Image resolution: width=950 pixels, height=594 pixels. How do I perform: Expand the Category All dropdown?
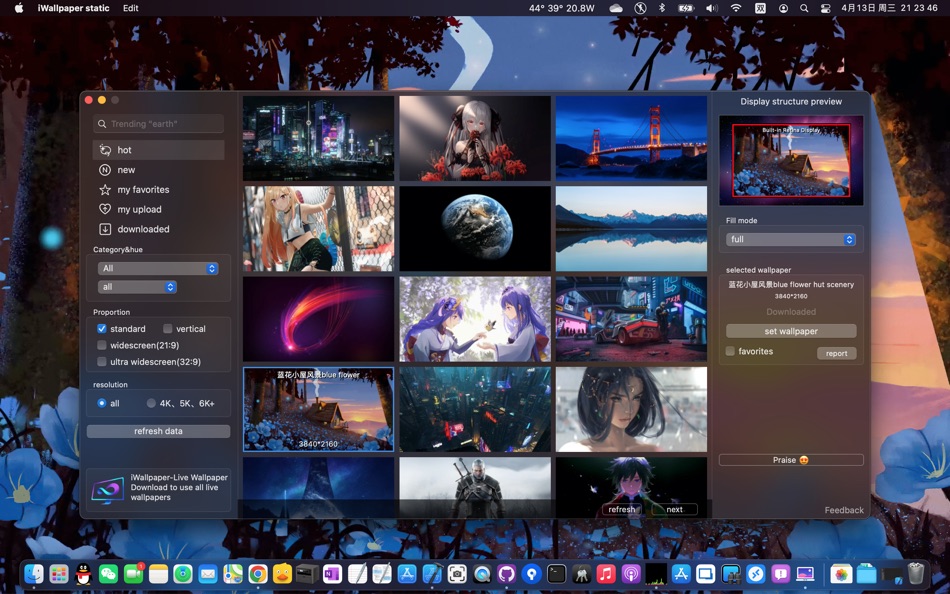coord(158,268)
